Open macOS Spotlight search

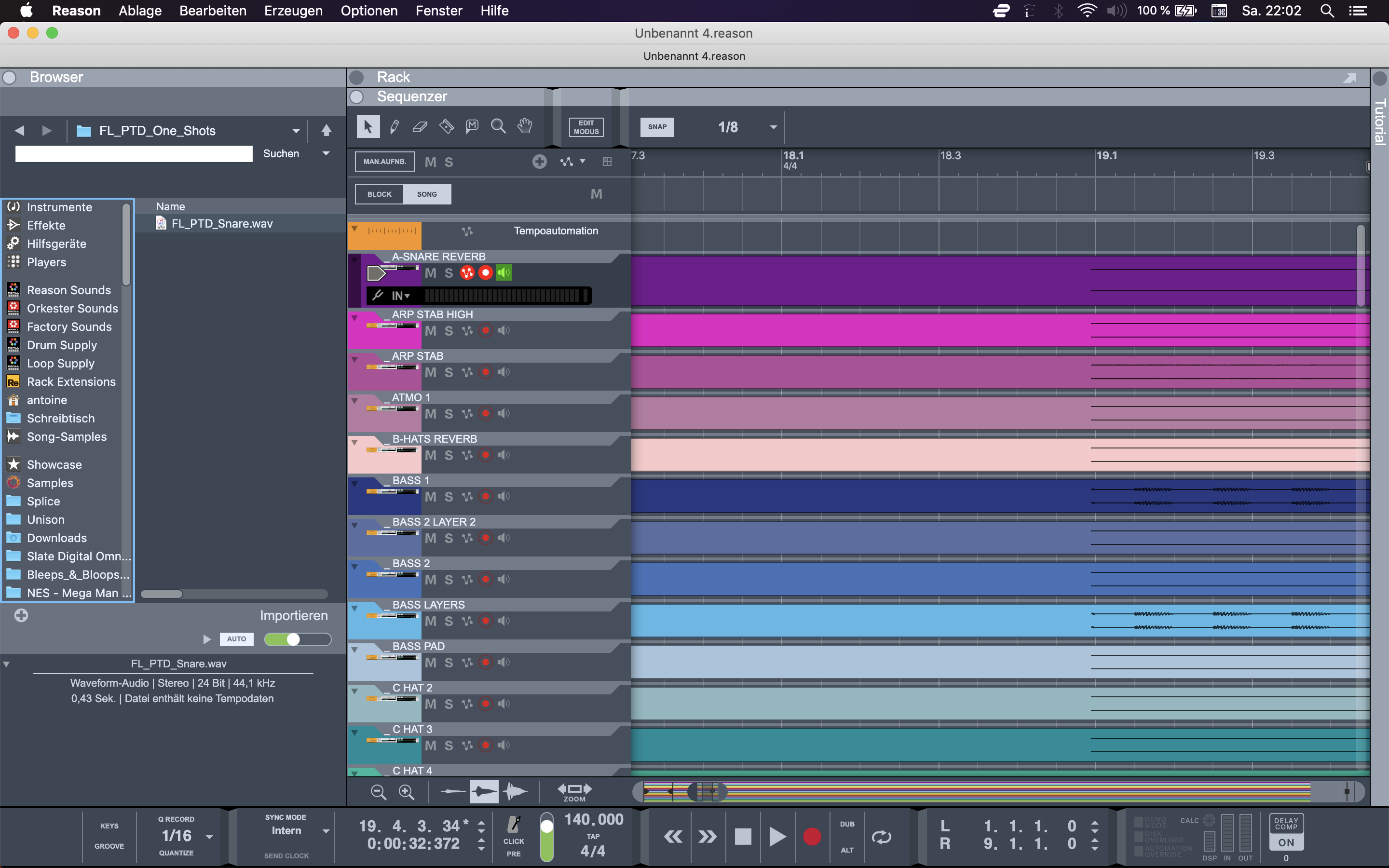[1326, 11]
